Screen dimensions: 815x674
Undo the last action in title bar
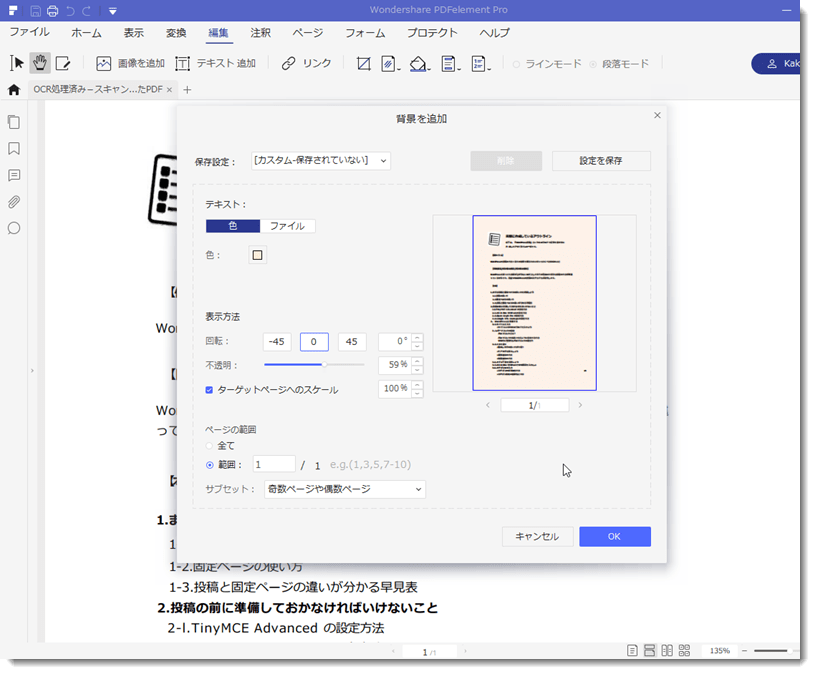pyautogui.click(x=70, y=10)
